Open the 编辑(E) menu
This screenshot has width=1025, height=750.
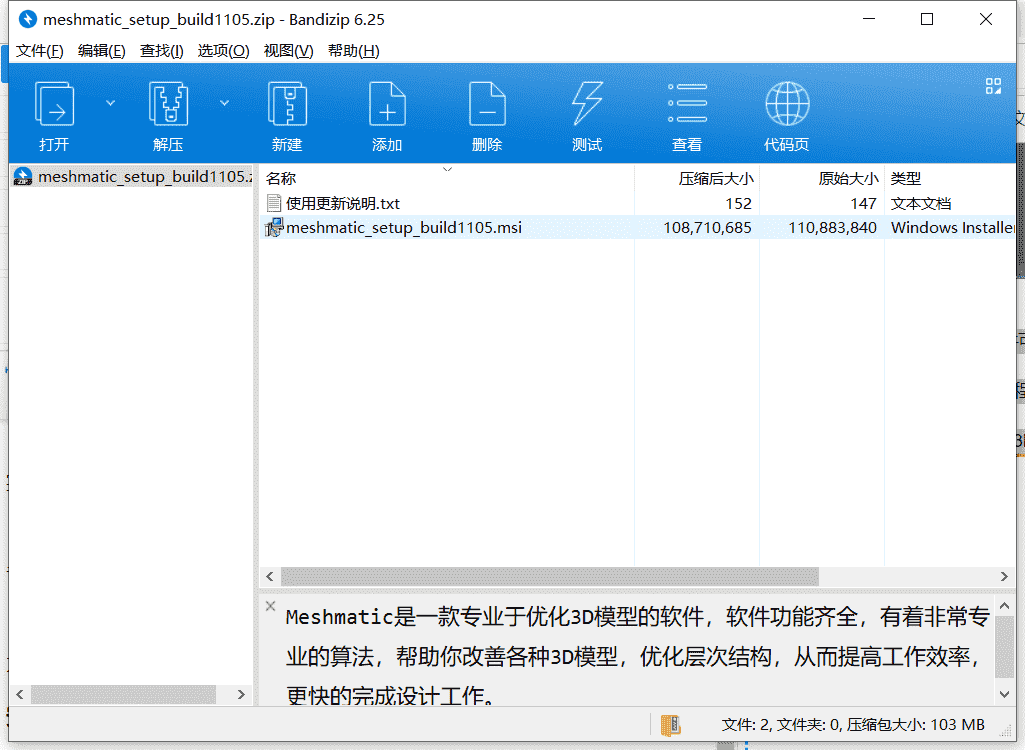coord(101,50)
